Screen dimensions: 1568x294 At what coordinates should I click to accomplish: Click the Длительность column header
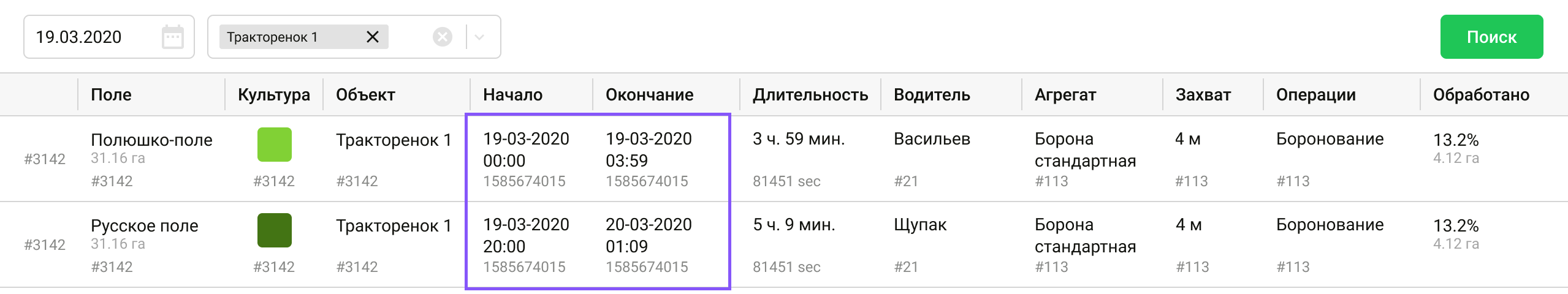pos(810,95)
